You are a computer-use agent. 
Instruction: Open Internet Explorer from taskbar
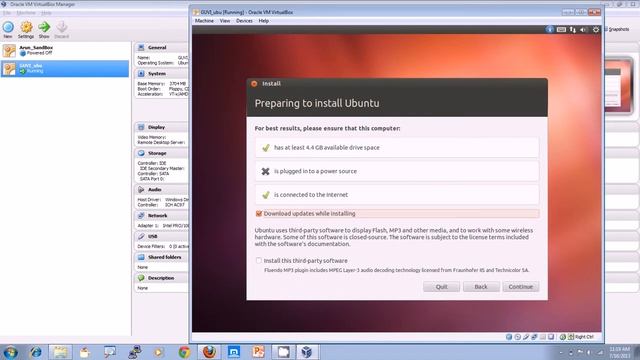(36, 352)
